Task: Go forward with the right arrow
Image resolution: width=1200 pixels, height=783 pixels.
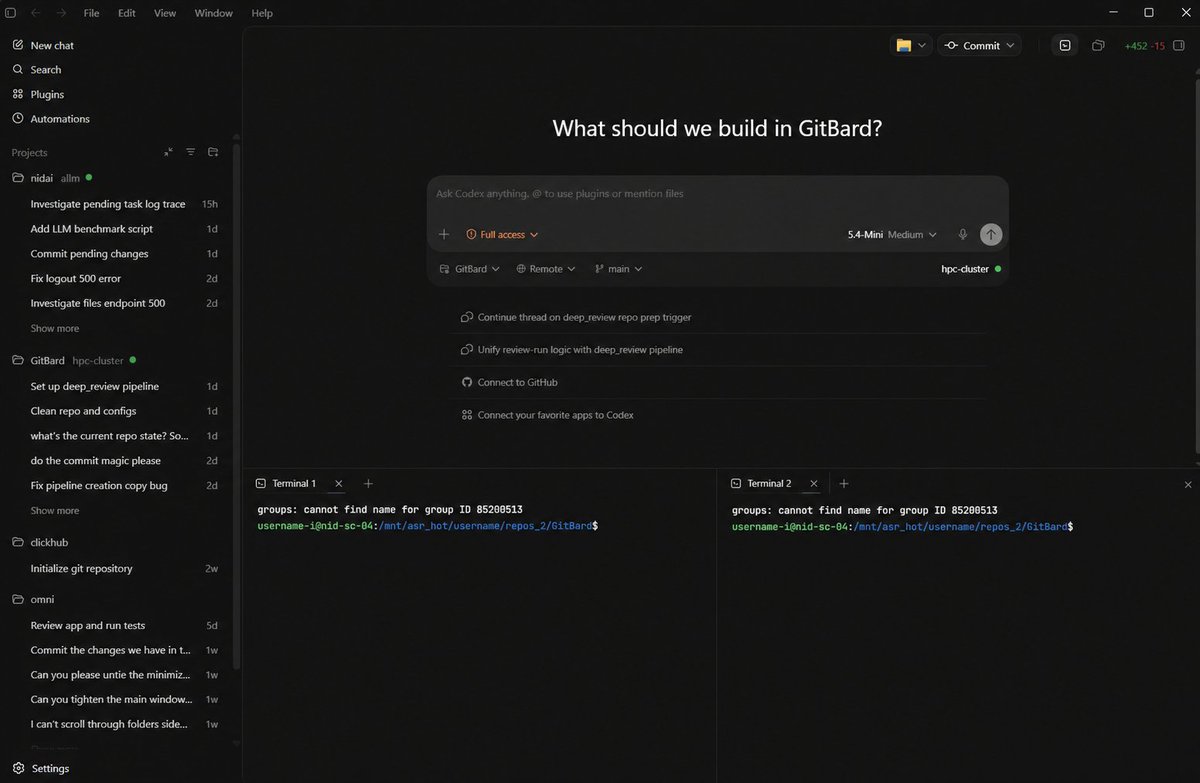Action: click(61, 13)
